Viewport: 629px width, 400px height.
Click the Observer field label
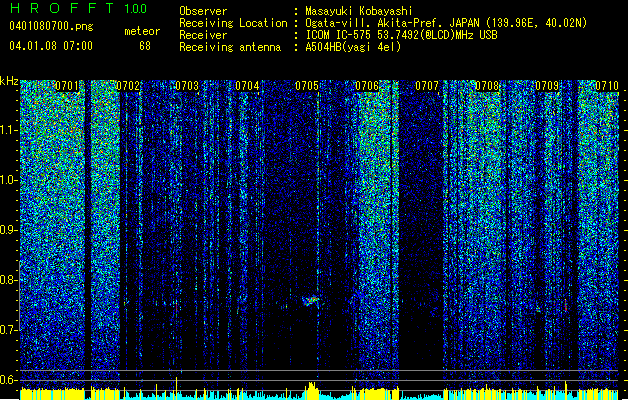[x=203, y=11]
